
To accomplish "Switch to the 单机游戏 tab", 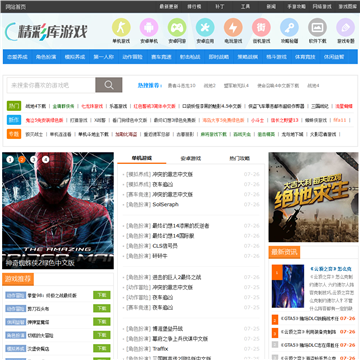I will [142, 158].
